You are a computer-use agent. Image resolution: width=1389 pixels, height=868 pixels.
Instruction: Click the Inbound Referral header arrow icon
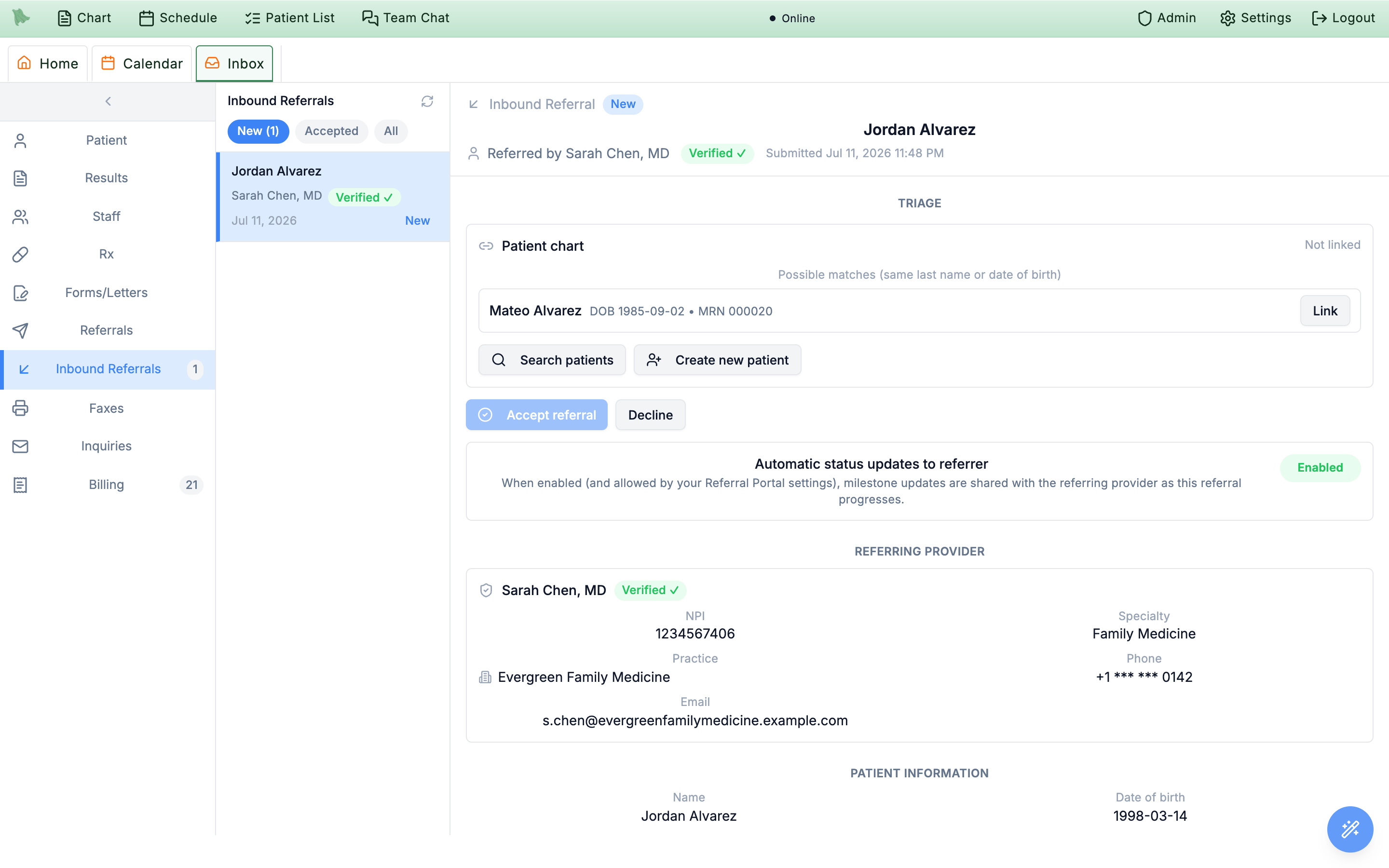[x=474, y=105]
